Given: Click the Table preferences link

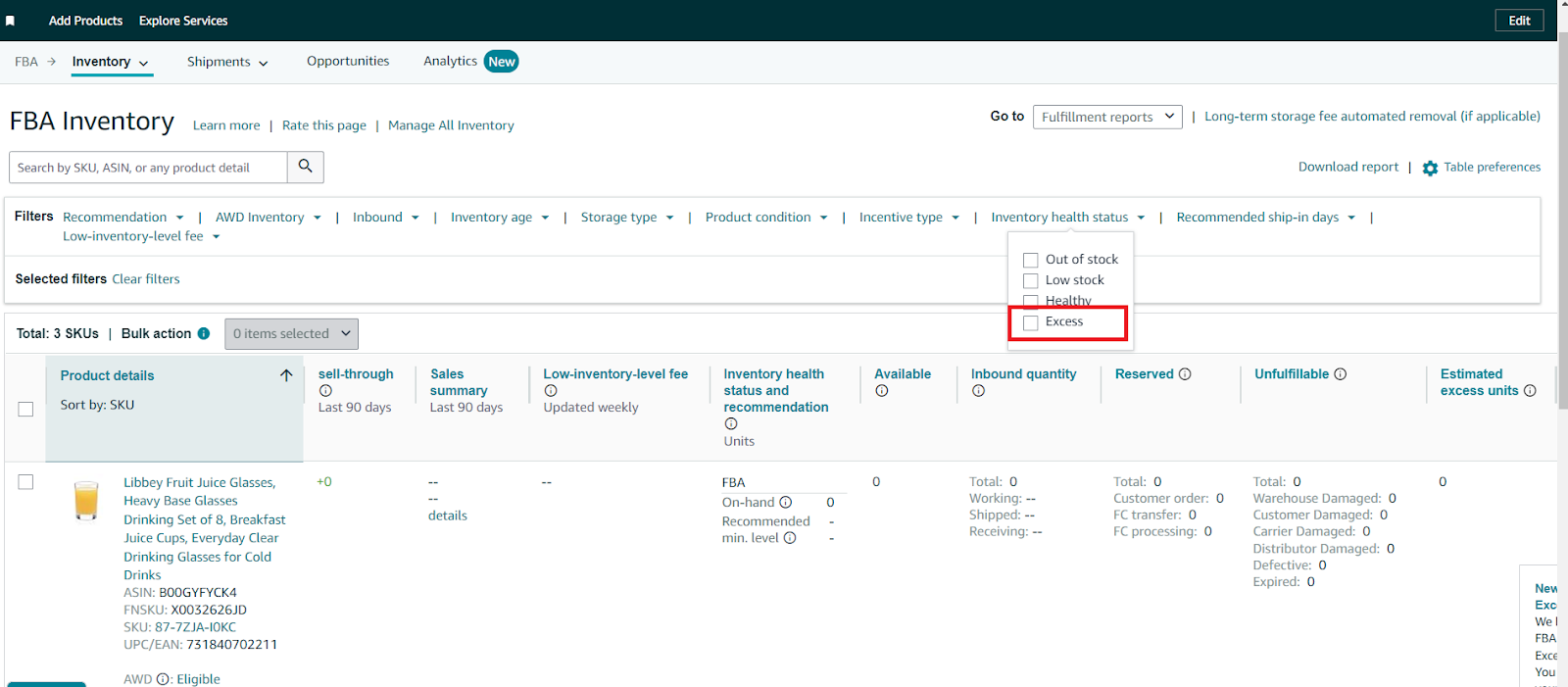Looking at the screenshot, I should 1492,168.
